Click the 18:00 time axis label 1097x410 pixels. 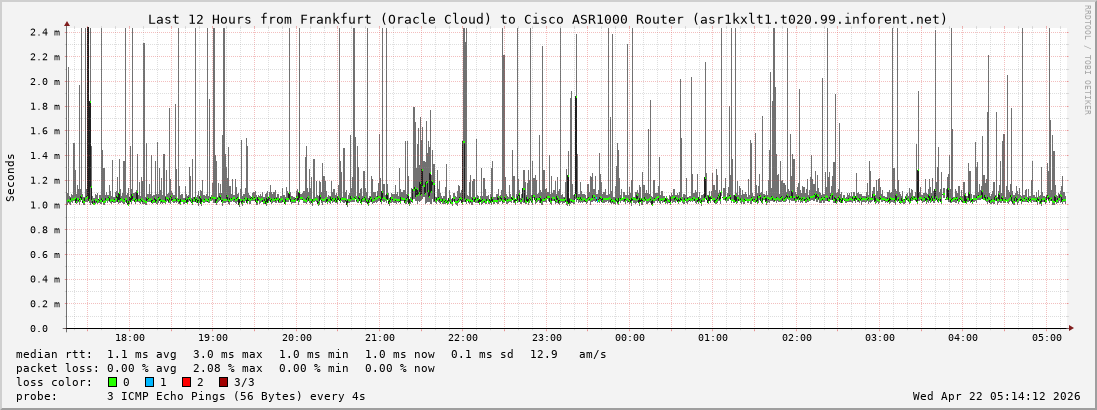(130, 338)
